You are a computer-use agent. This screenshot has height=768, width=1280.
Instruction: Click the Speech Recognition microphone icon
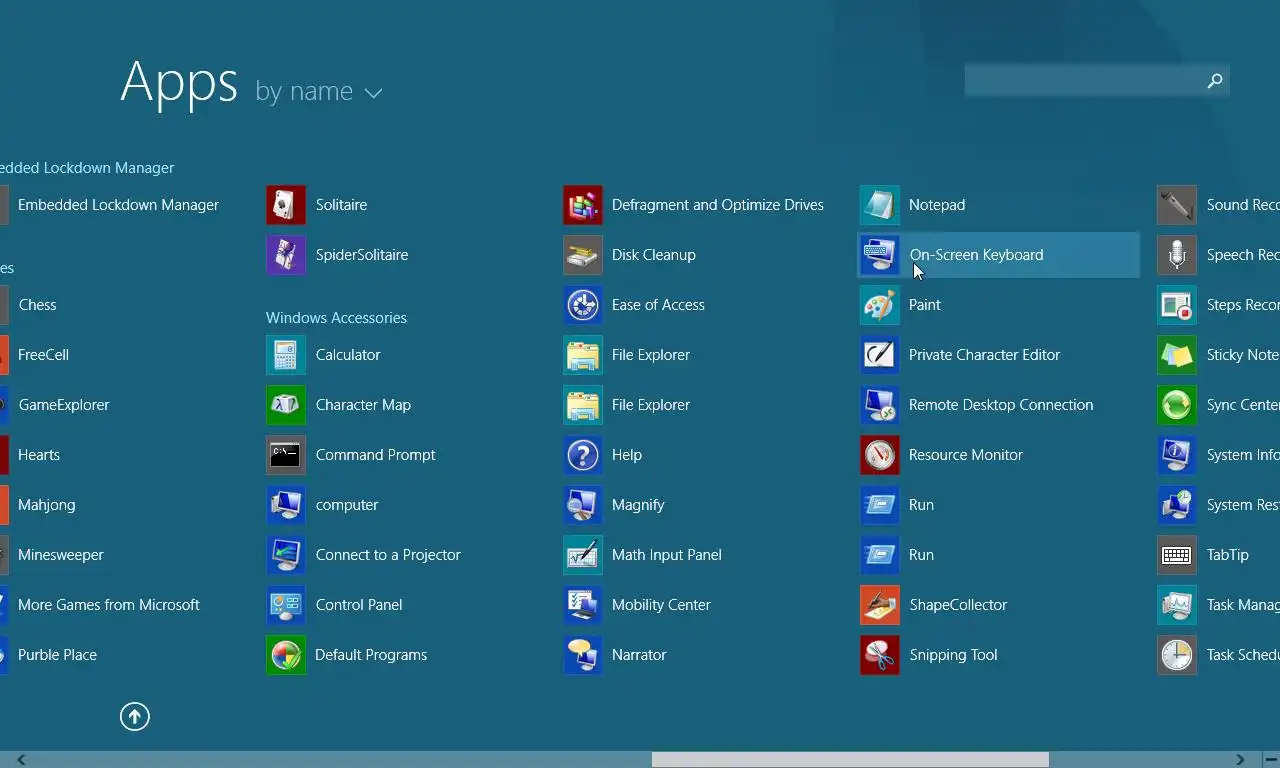1177,255
